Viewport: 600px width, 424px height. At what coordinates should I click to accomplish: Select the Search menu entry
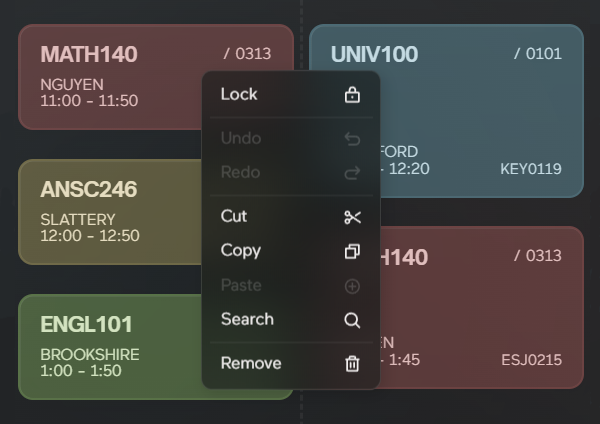point(247,319)
